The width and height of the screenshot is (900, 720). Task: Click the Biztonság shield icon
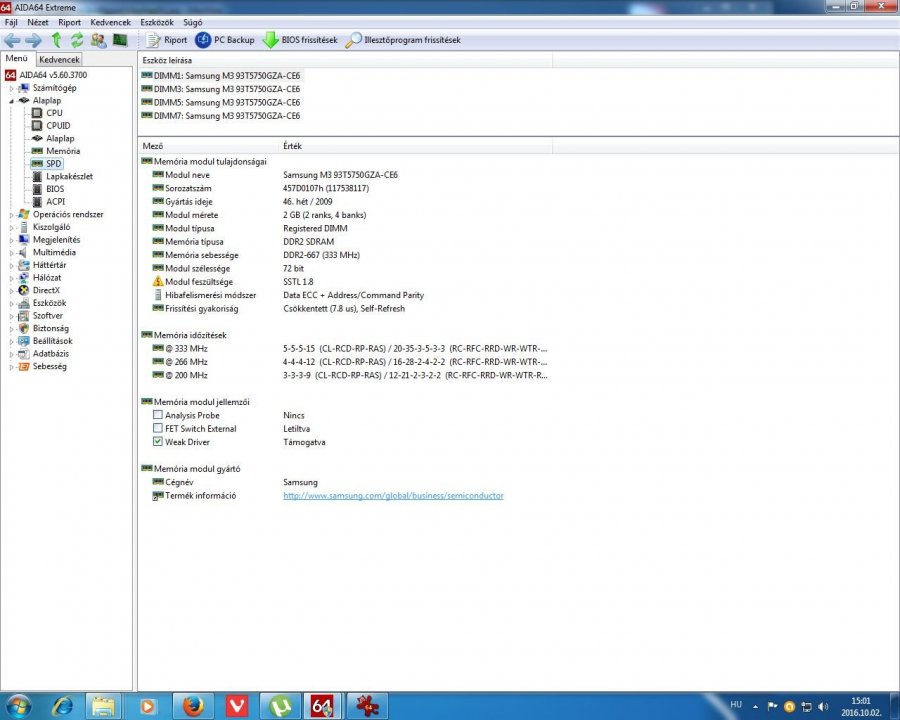[x=24, y=328]
